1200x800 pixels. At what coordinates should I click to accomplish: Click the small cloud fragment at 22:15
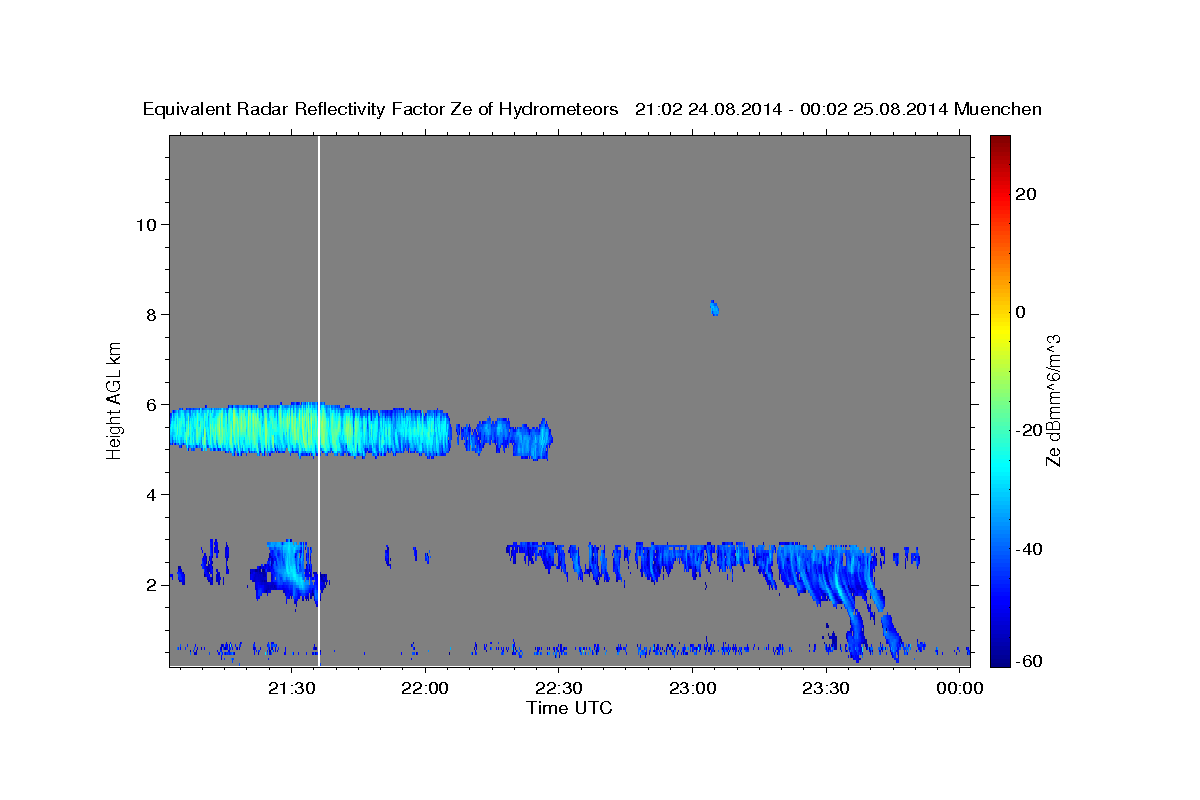pos(505,436)
